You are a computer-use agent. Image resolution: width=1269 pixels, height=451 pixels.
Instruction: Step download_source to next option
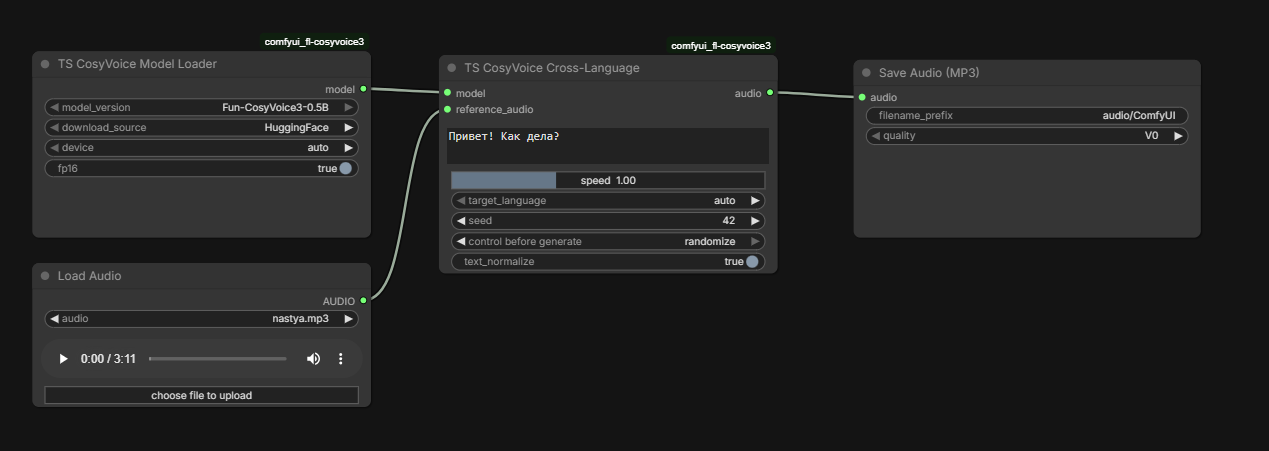click(349, 127)
